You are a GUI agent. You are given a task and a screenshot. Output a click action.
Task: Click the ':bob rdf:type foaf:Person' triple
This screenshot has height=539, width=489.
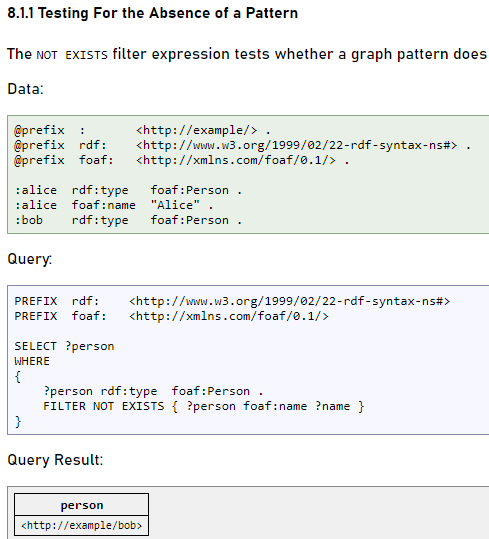128,220
